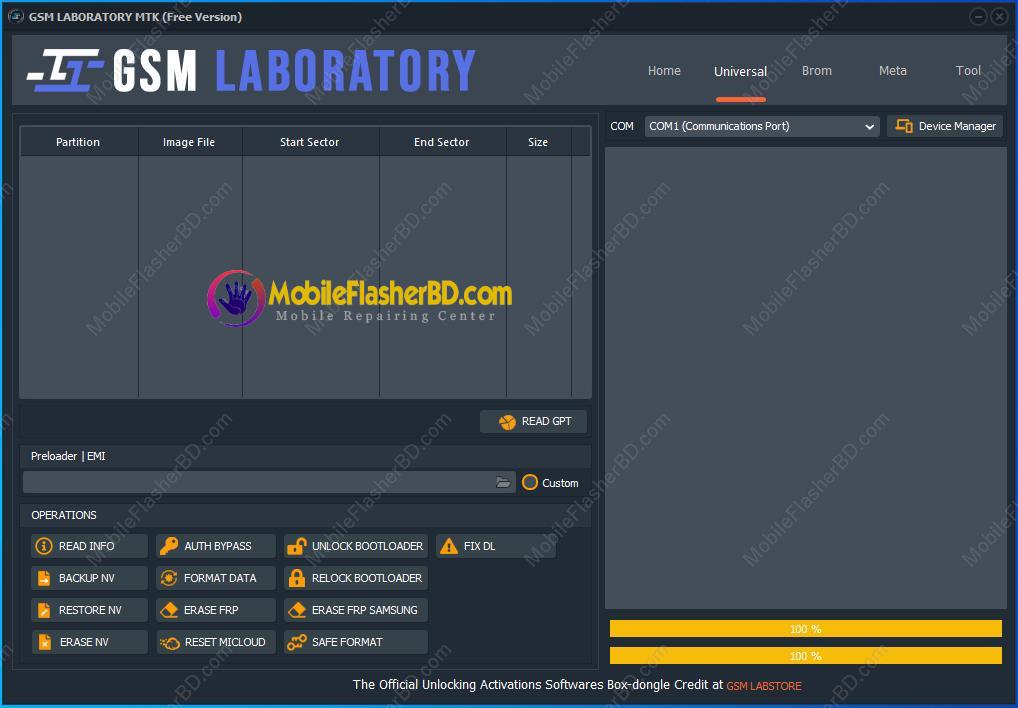Click the RESTORE NV file icon
Image resolution: width=1018 pixels, height=708 pixels.
coord(43,610)
